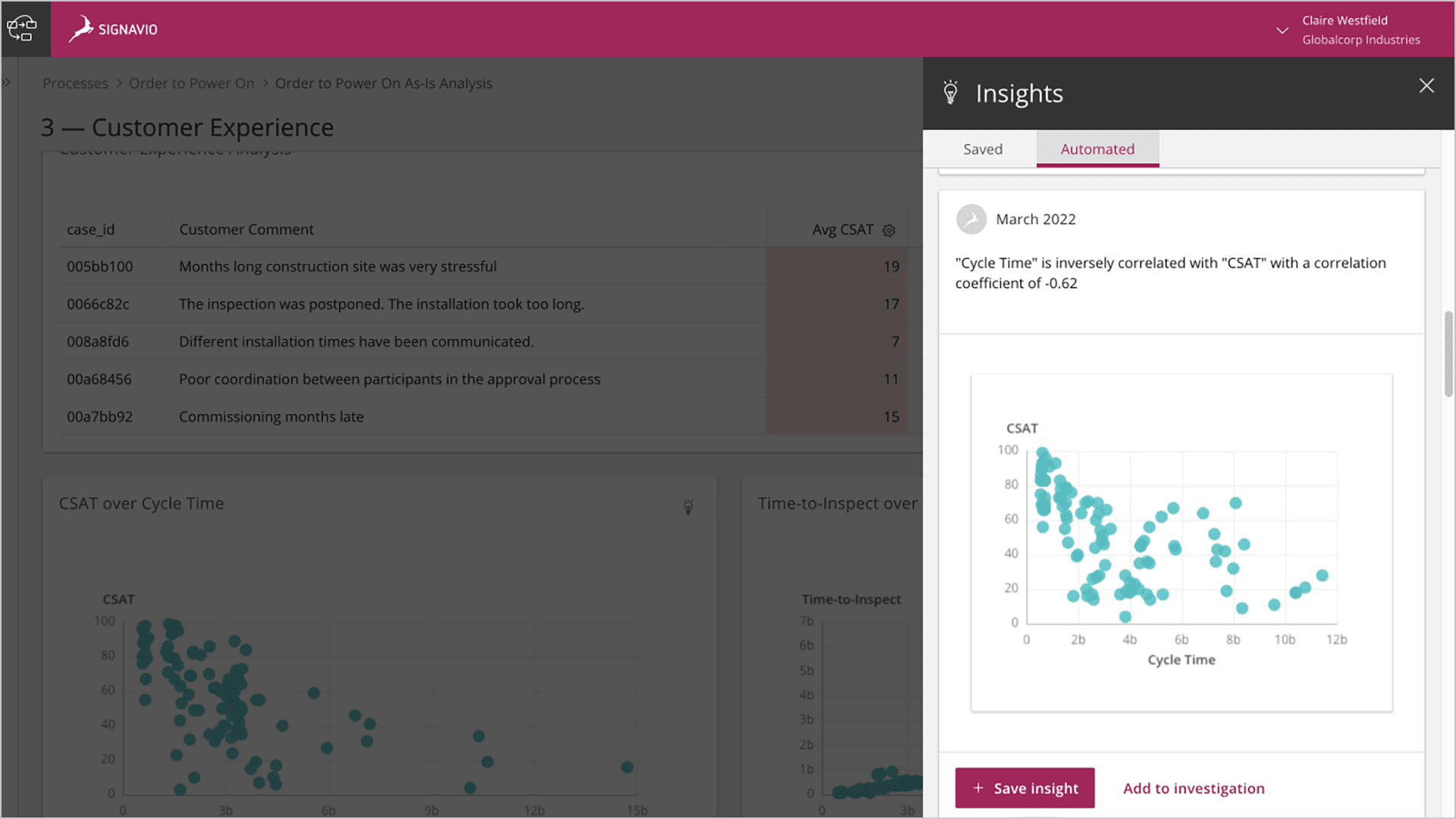Select table row for case 005bb100

pyautogui.click(x=379, y=266)
